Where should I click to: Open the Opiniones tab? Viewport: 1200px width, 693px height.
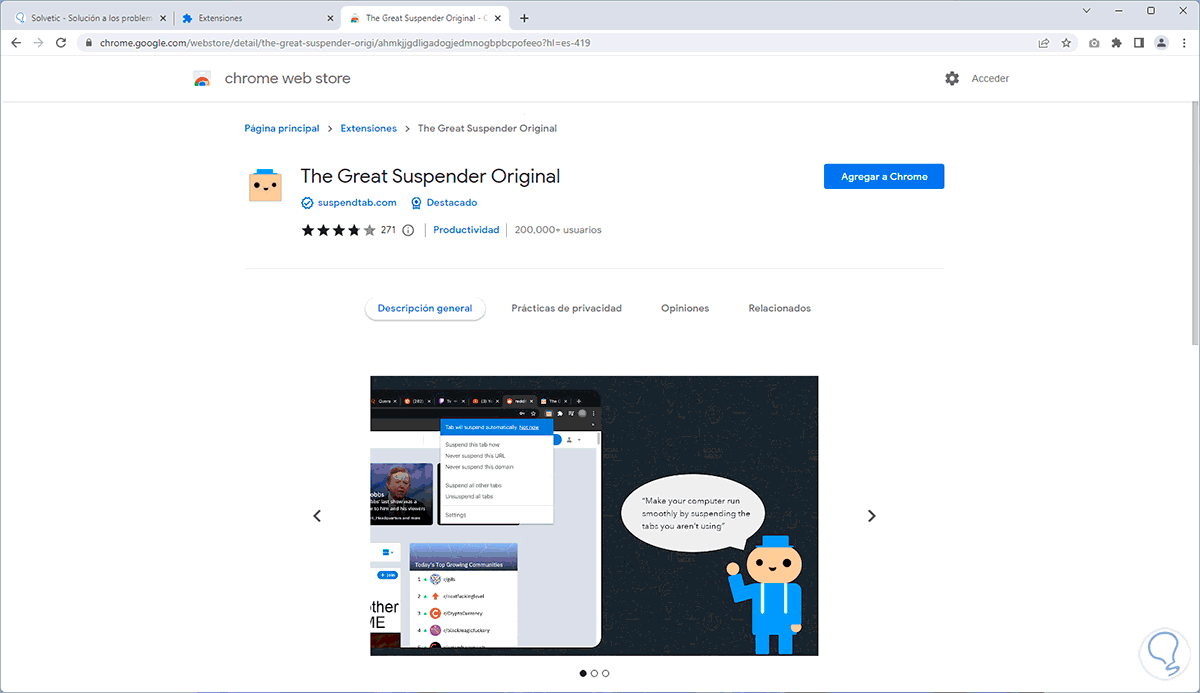point(685,308)
